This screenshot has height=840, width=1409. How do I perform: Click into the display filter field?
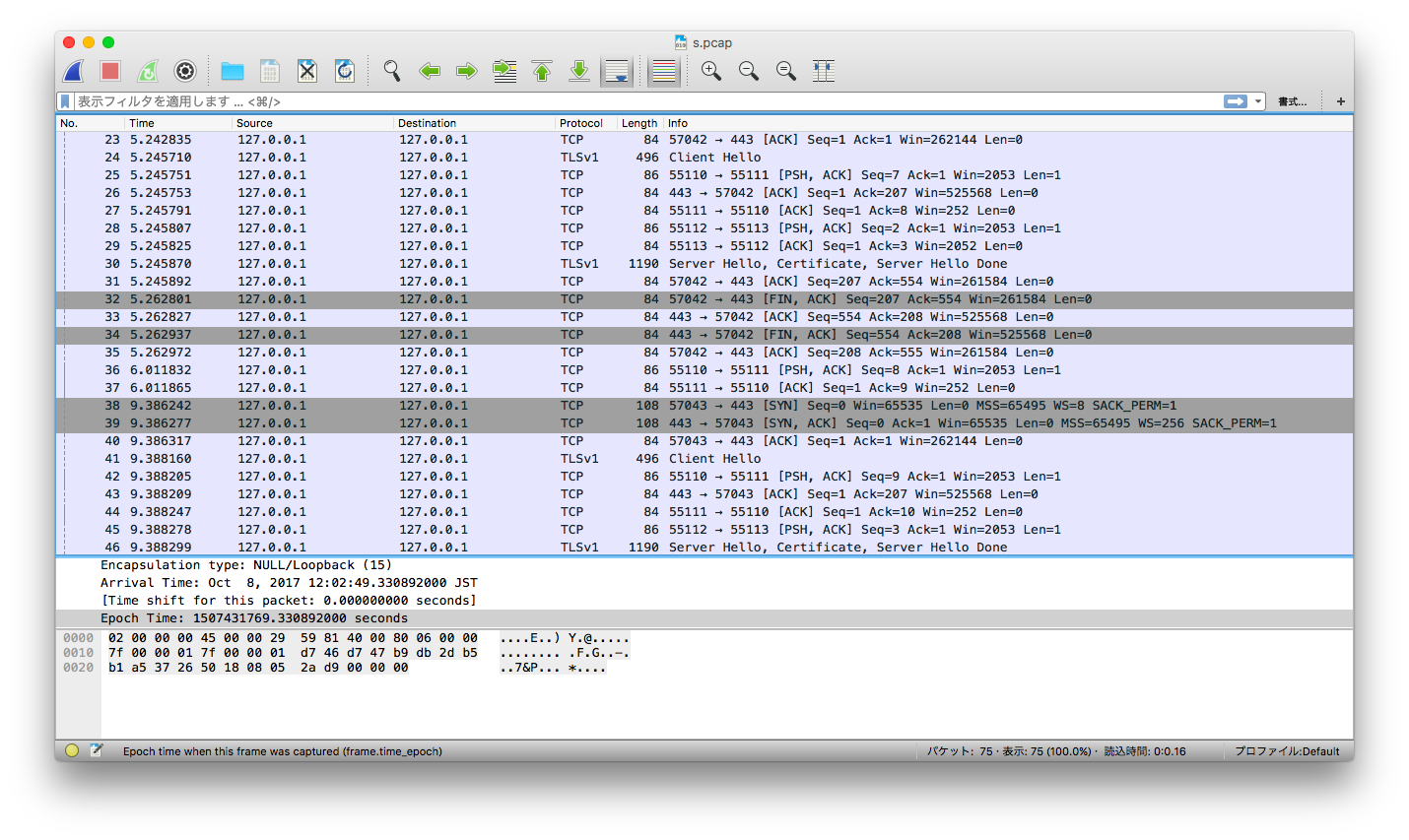pyautogui.click(x=646, y=101)
